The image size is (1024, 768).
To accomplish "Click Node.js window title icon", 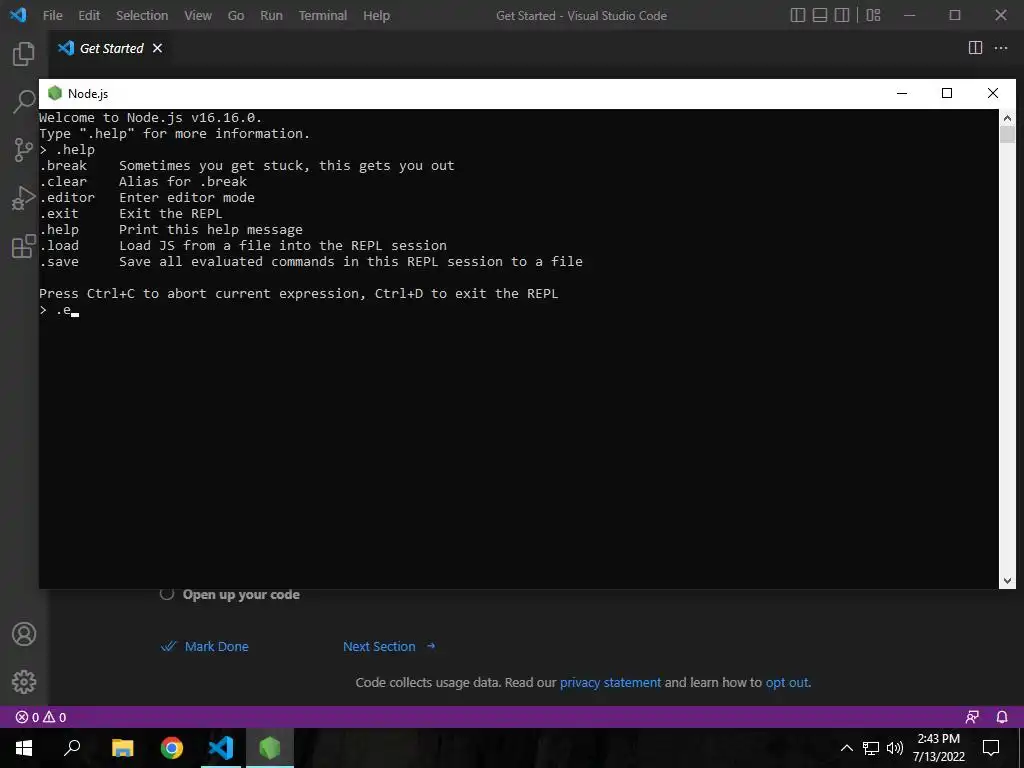I will click(55, 93).
